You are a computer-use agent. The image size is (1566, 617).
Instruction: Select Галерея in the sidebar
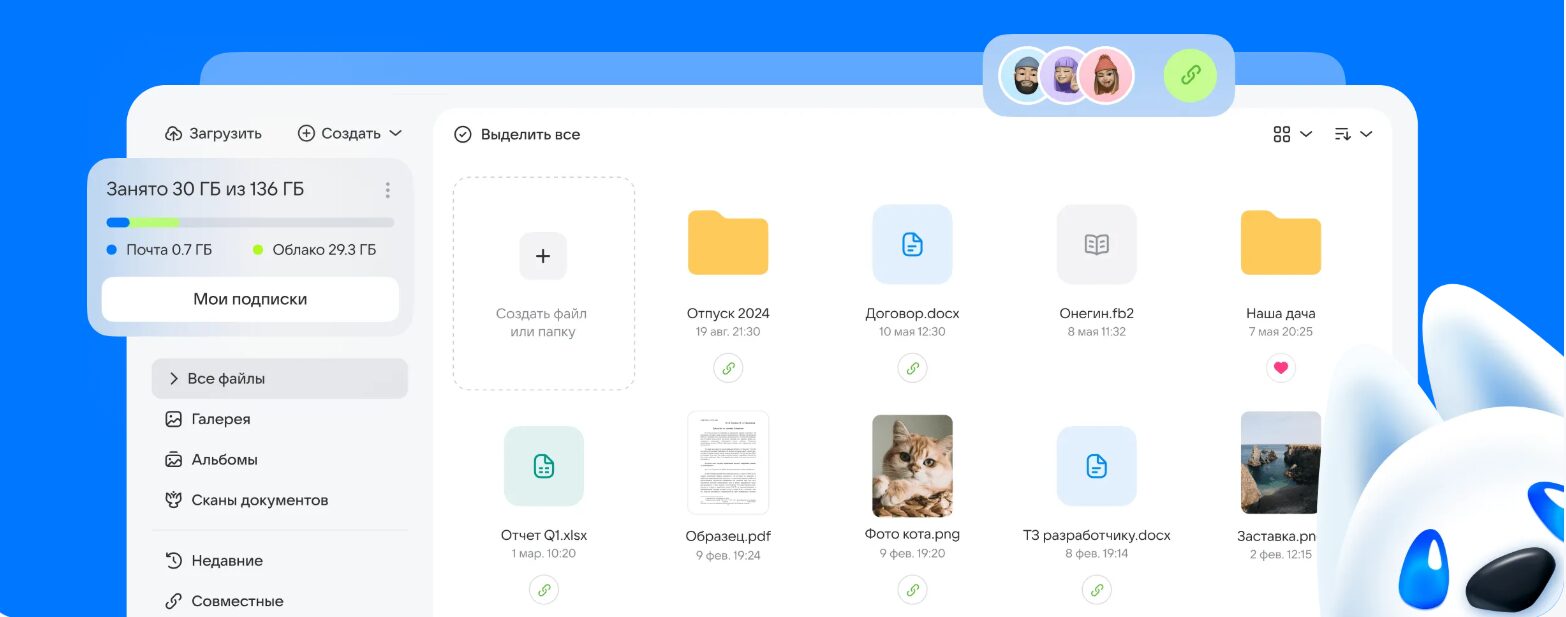point(220,419)
